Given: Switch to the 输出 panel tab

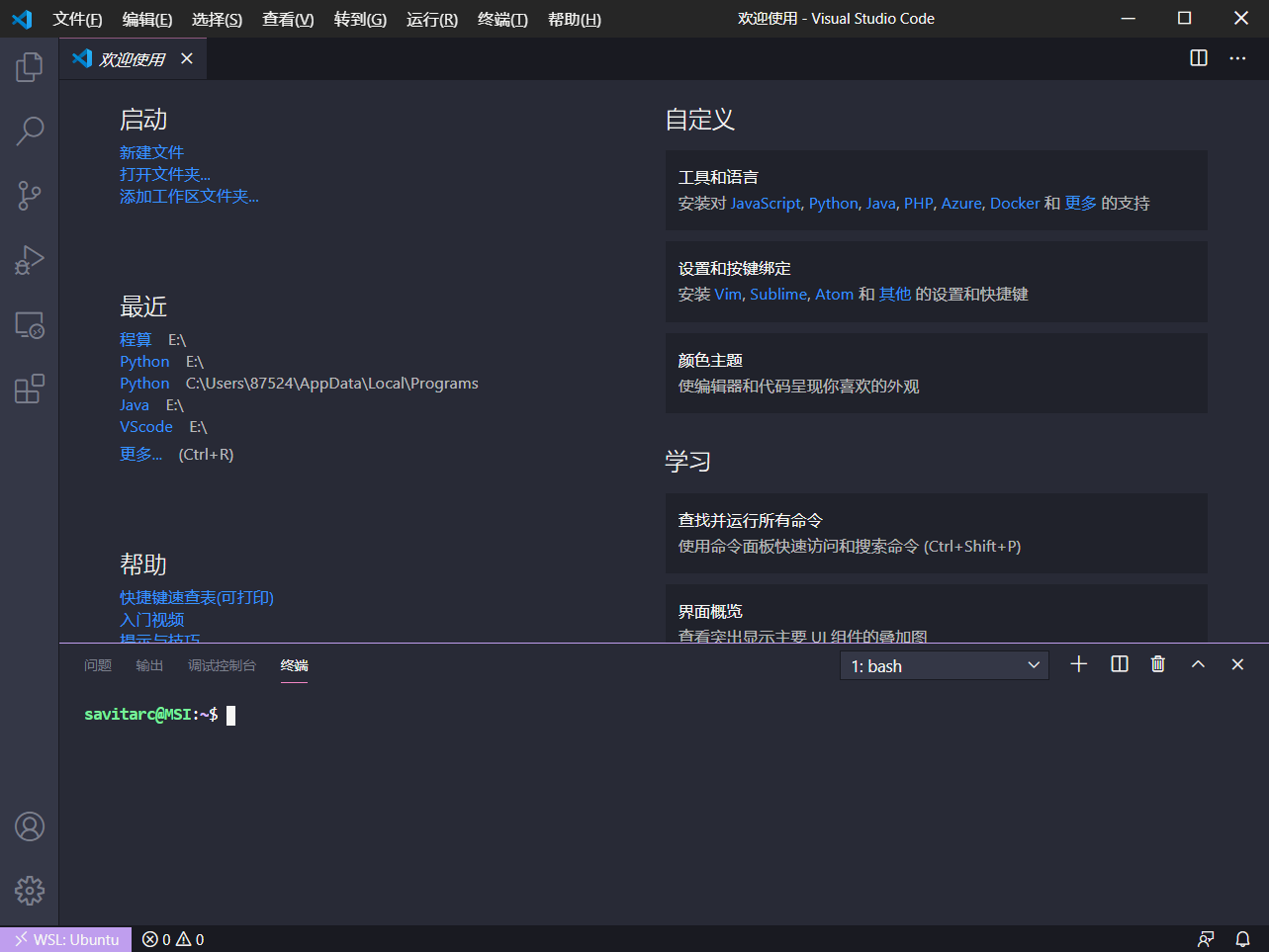Looking at the screenshot, I should tap(149, 665).
